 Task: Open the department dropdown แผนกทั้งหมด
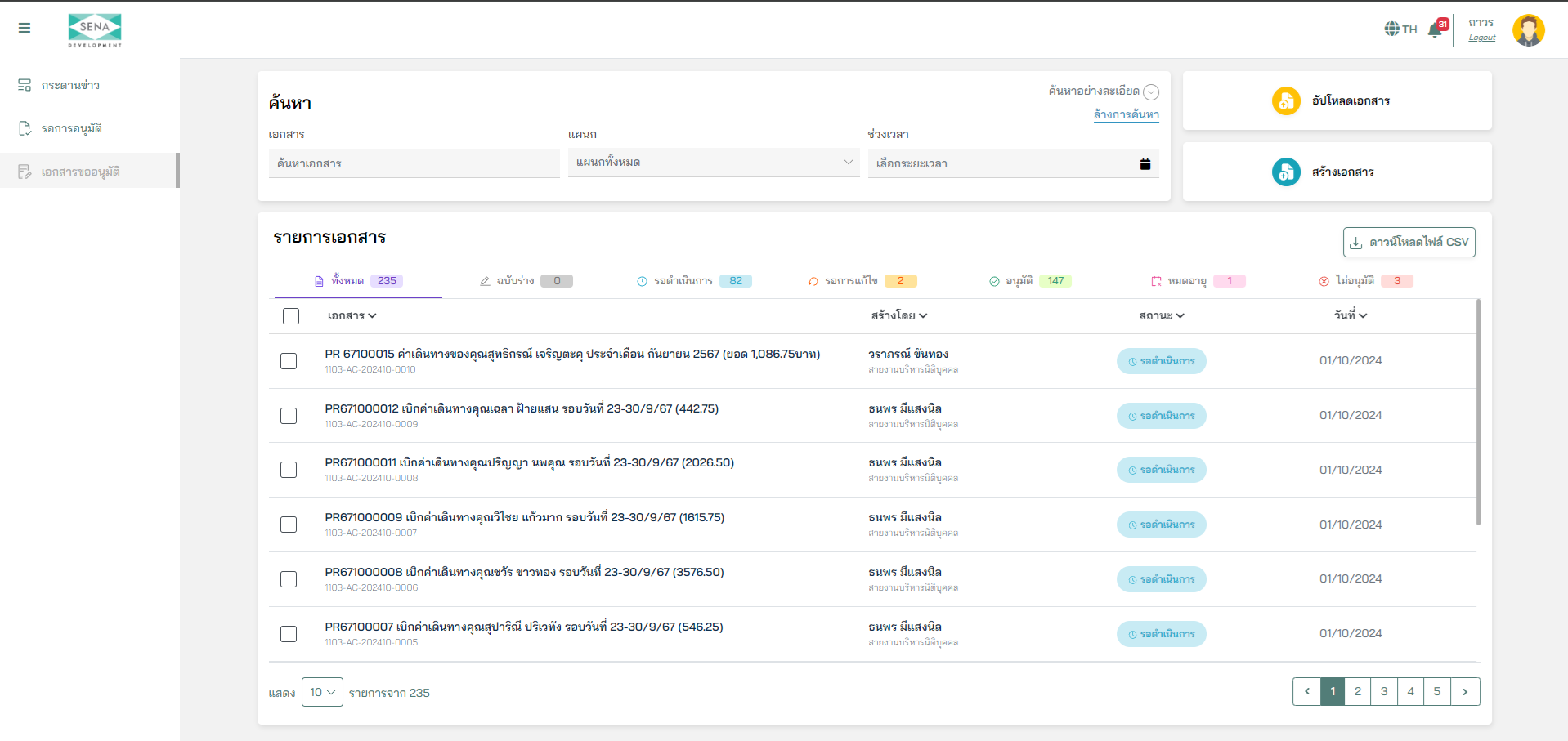[x=713, y=163]
